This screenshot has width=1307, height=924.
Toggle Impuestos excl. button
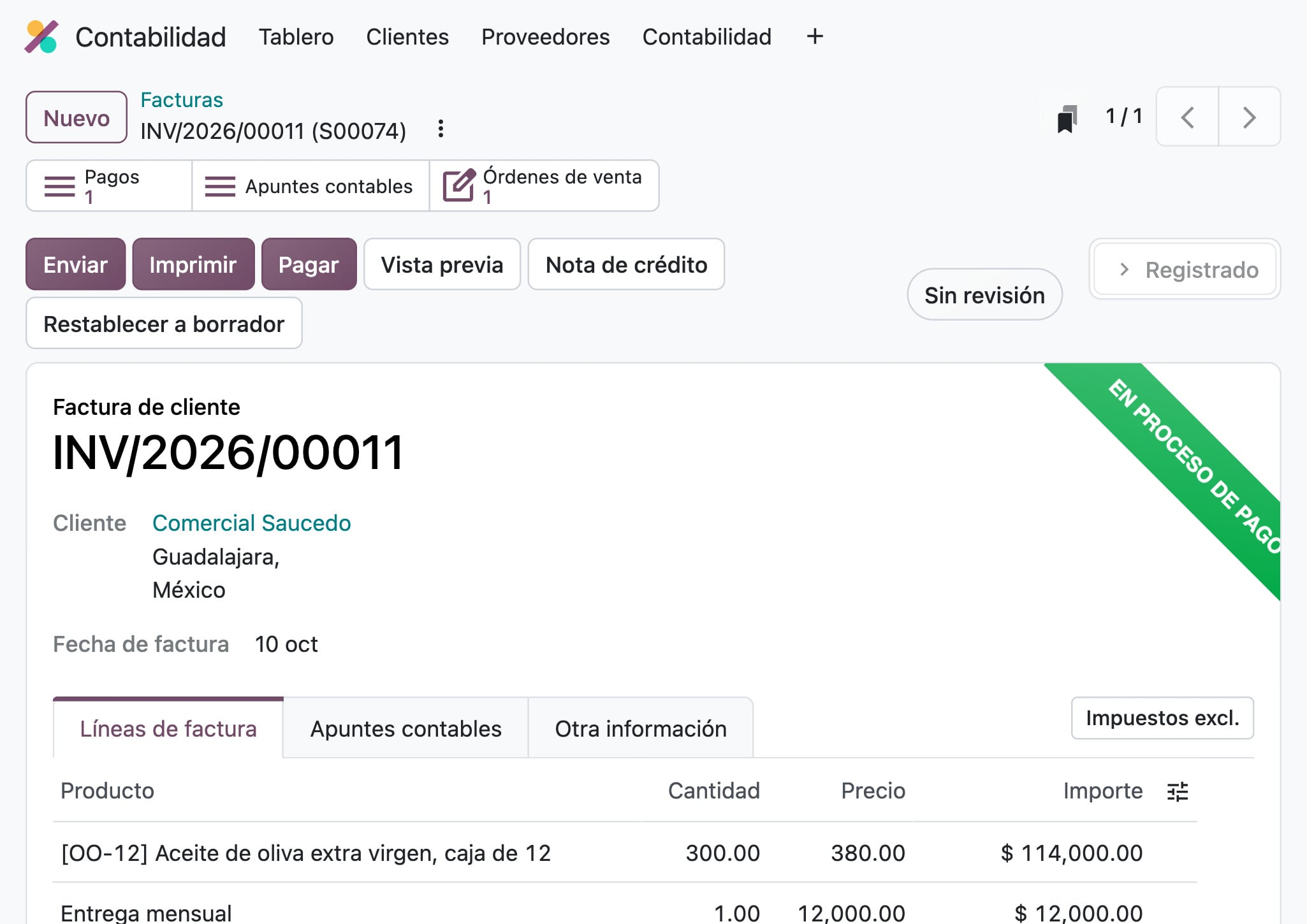point(1162,718)
